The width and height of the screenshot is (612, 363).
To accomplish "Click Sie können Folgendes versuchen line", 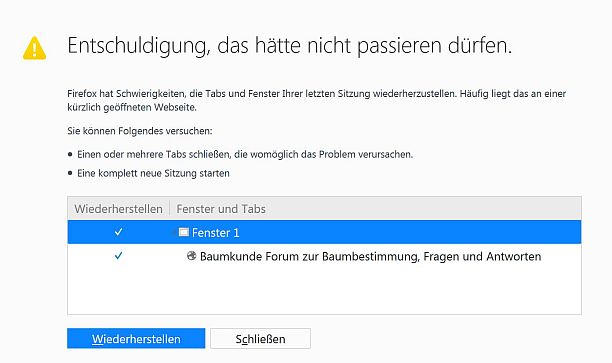I will (x=140, y=131).
